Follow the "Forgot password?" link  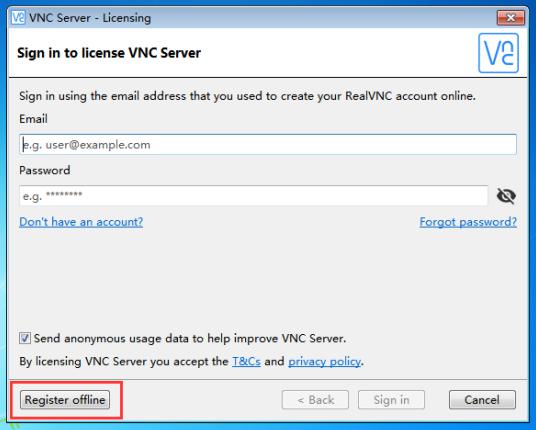468,222
